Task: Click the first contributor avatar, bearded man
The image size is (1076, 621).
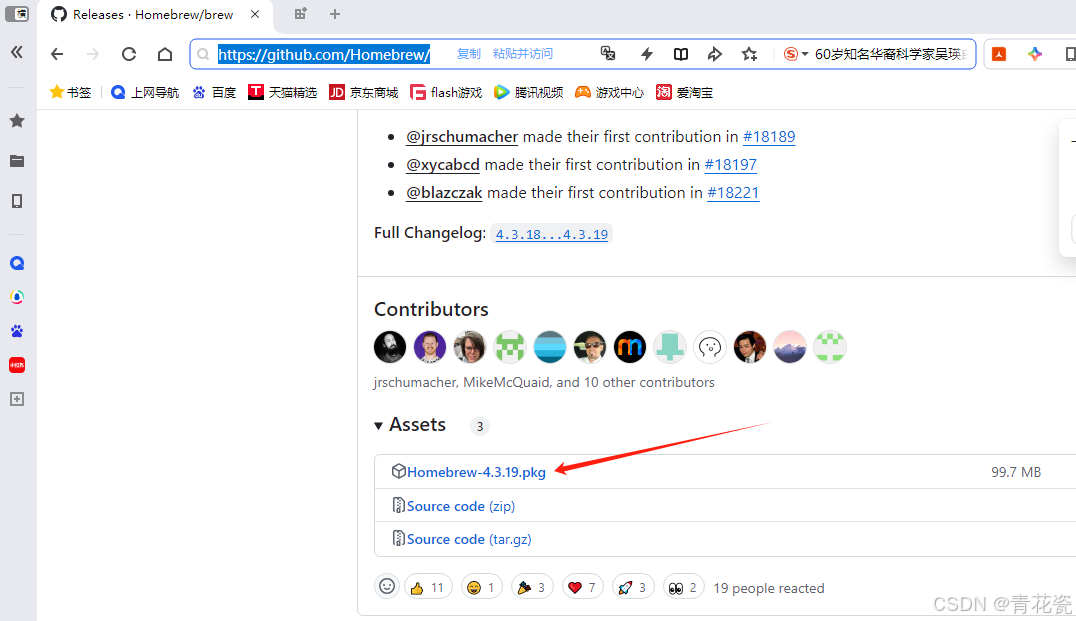Action: tap(390, 347)
